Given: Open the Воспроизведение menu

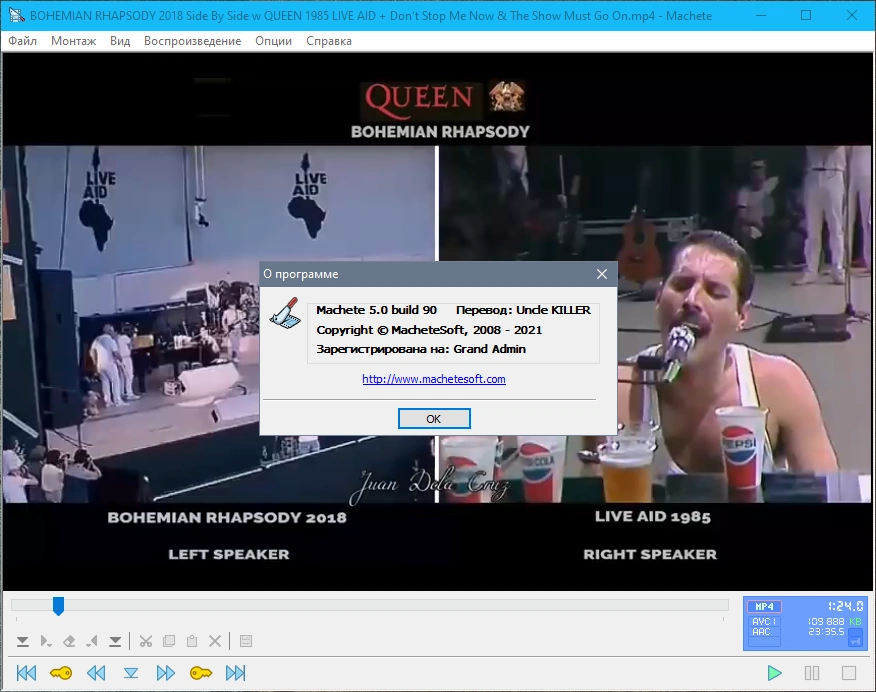Looking at the screenshot, I should tap(192, 41).
